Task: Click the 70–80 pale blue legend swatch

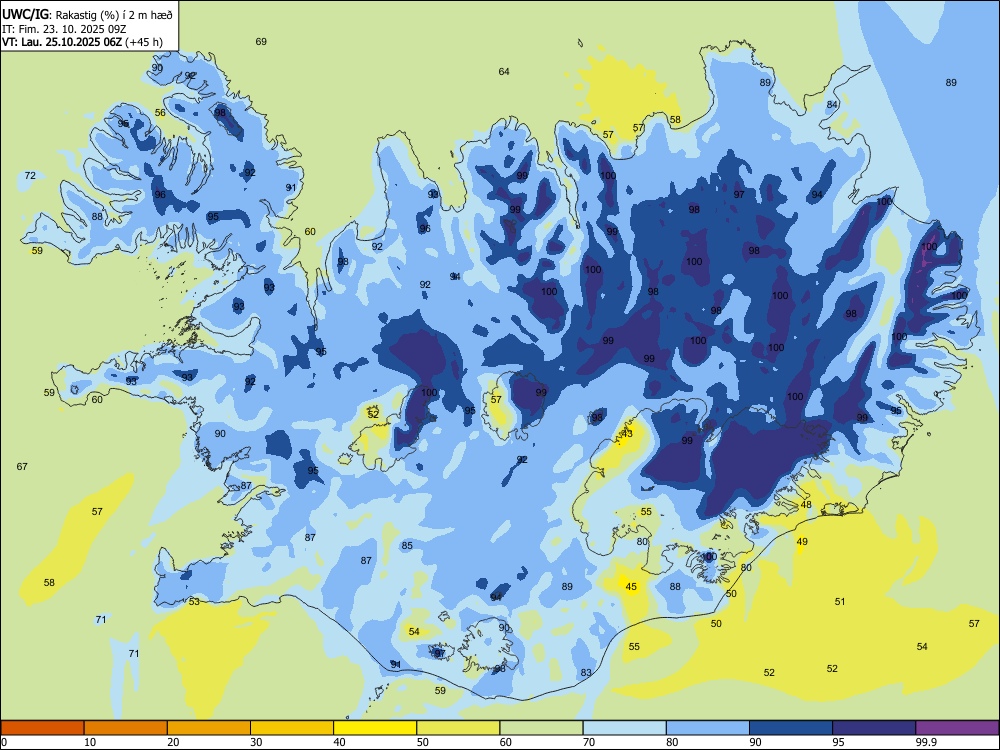Action: tap(624, 728)
